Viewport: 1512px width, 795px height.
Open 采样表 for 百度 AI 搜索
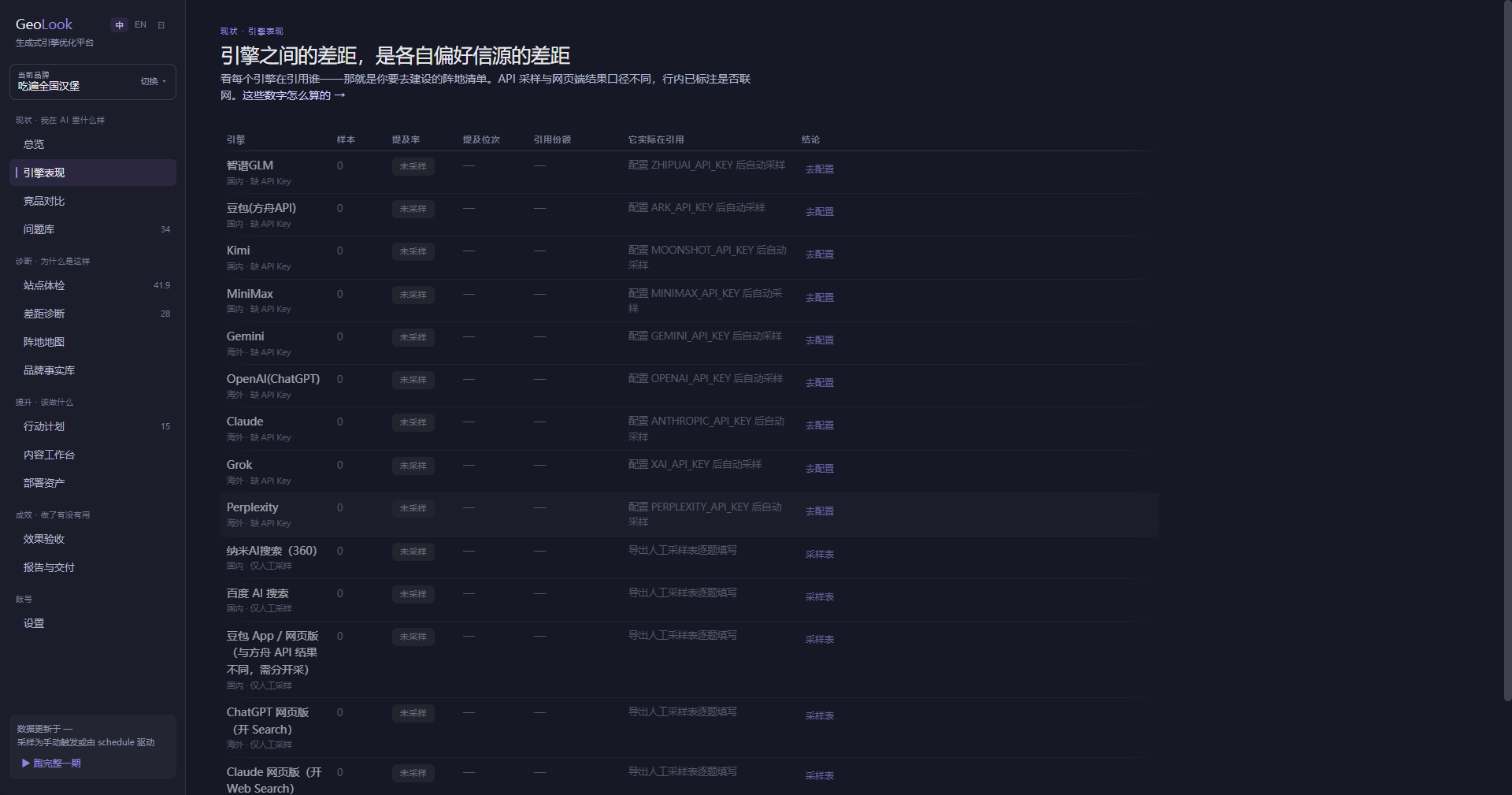(819, 596)
